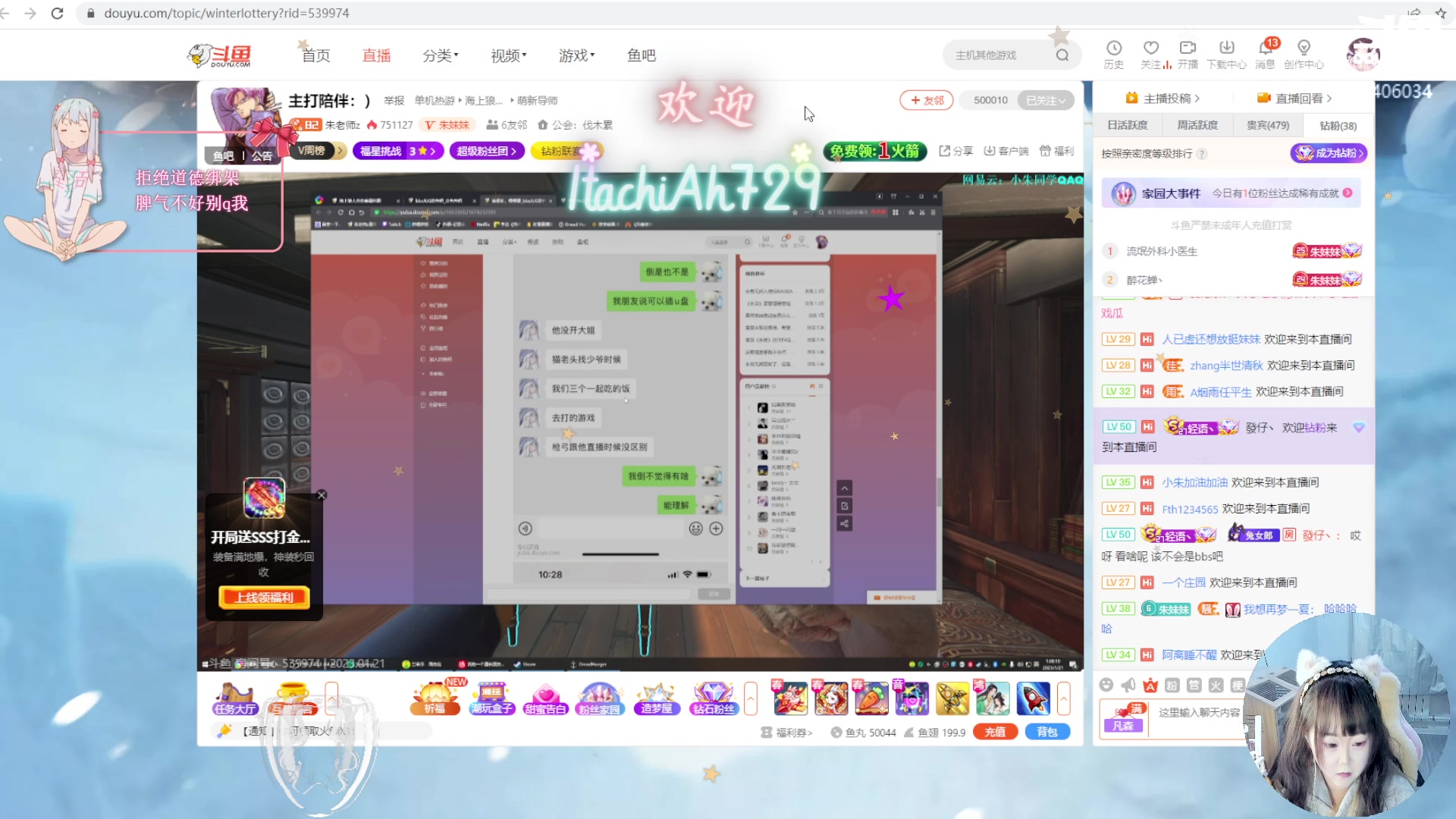Toggle the 粉 fan-badge chat option

pos(1172,686)
